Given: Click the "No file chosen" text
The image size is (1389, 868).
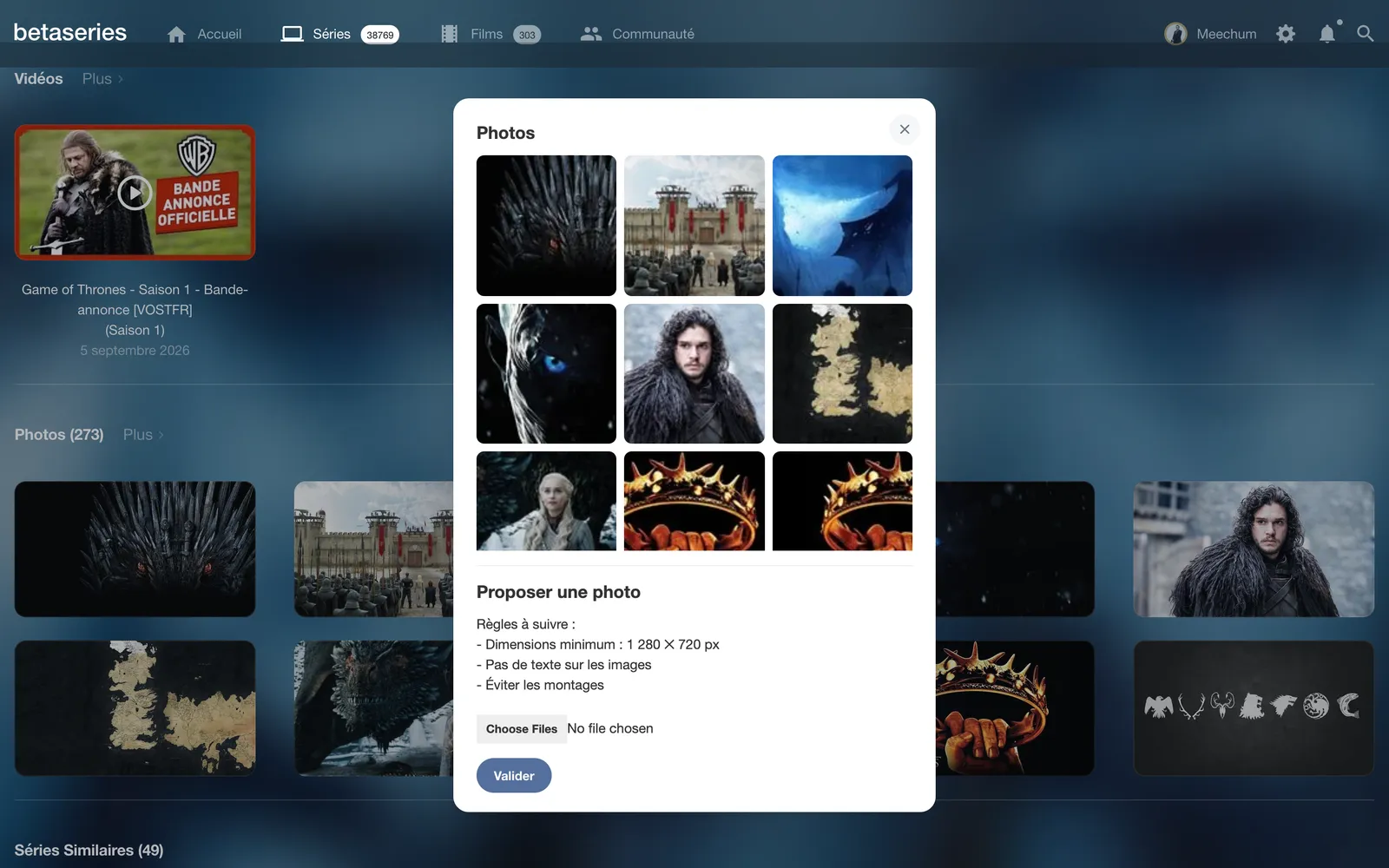Looking at the screenshot, I should tap(610, 729).
